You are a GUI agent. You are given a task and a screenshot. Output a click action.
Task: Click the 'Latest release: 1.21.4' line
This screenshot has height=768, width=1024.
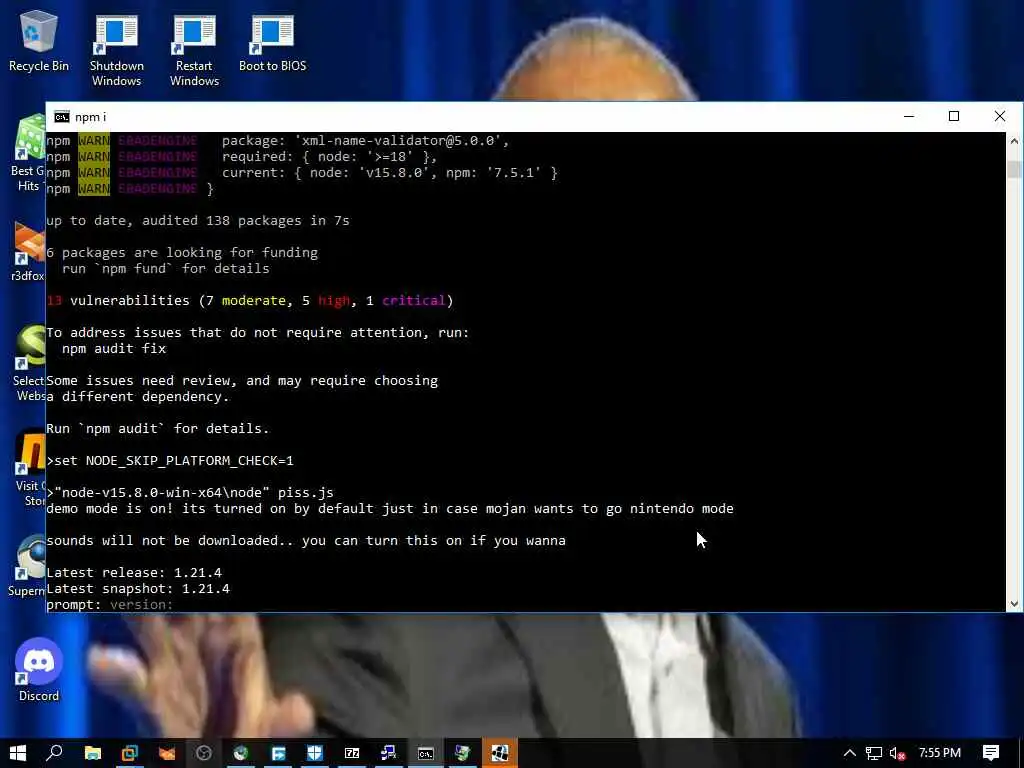[x=134, y=573]
